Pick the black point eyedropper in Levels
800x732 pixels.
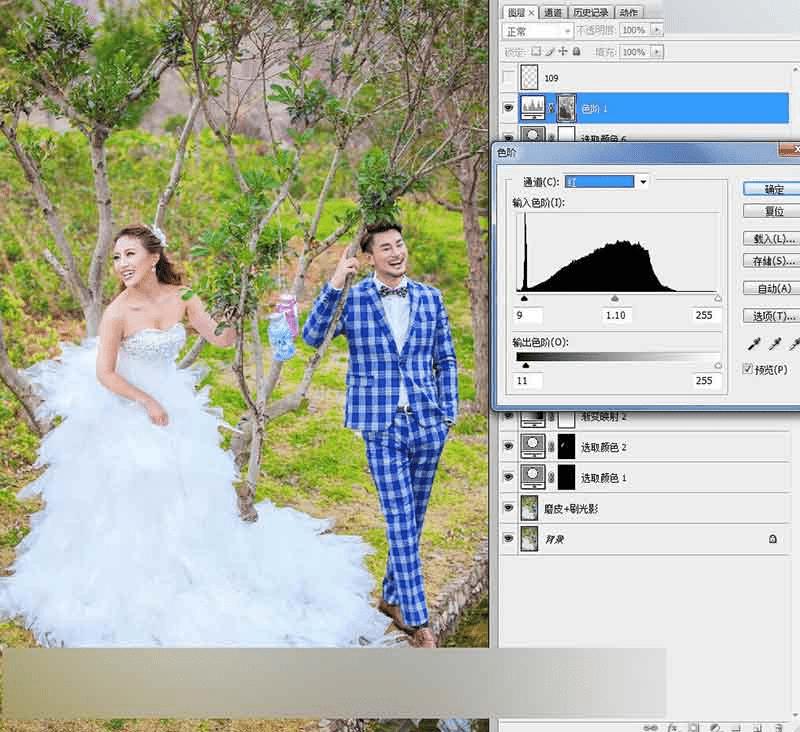point(754,345)
